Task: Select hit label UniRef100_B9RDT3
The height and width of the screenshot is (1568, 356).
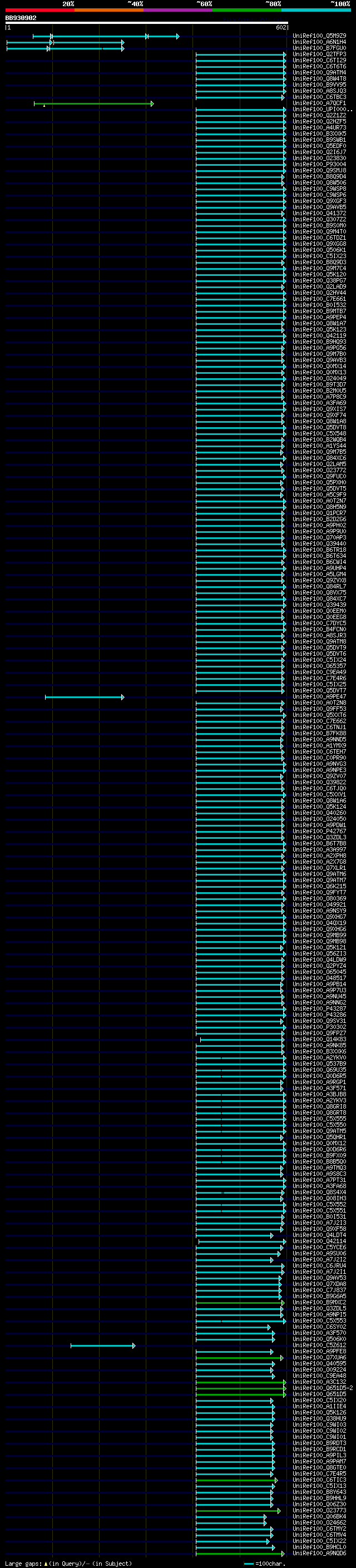Action: coord(319,1443)
